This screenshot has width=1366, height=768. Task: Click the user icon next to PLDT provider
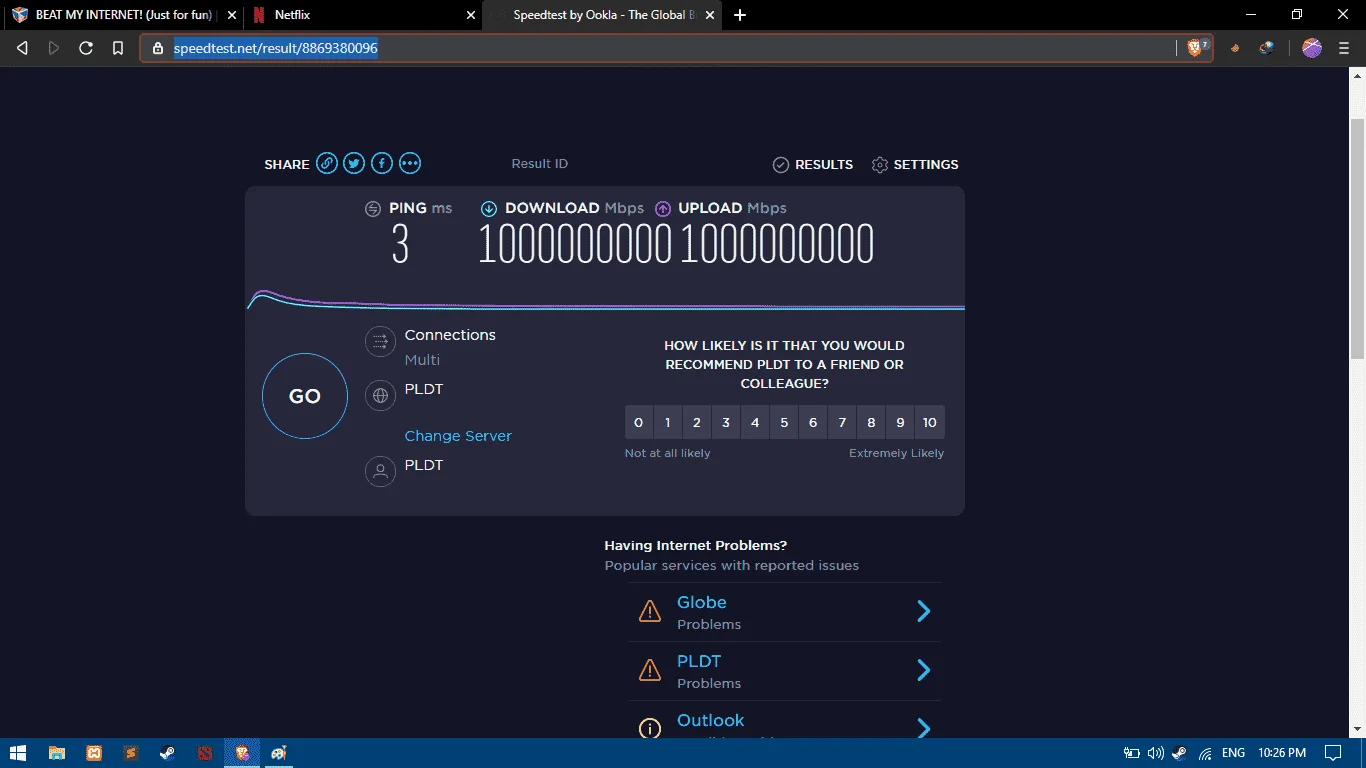380,472
